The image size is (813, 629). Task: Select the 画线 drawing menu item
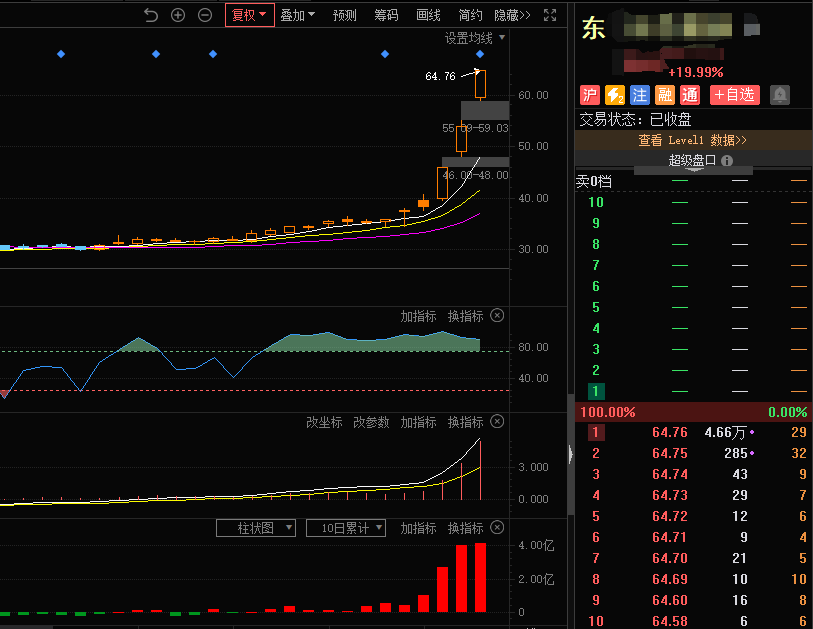[x=428, y=15]
